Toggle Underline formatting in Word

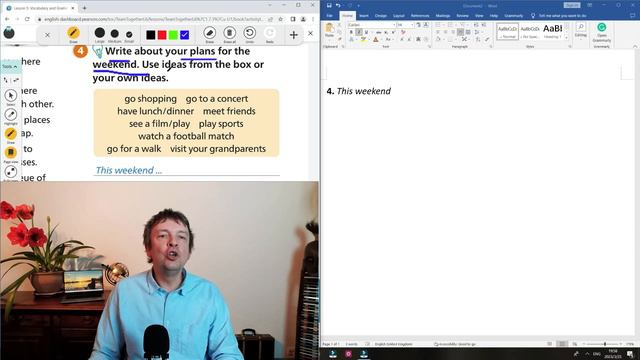tap(367, 32)
